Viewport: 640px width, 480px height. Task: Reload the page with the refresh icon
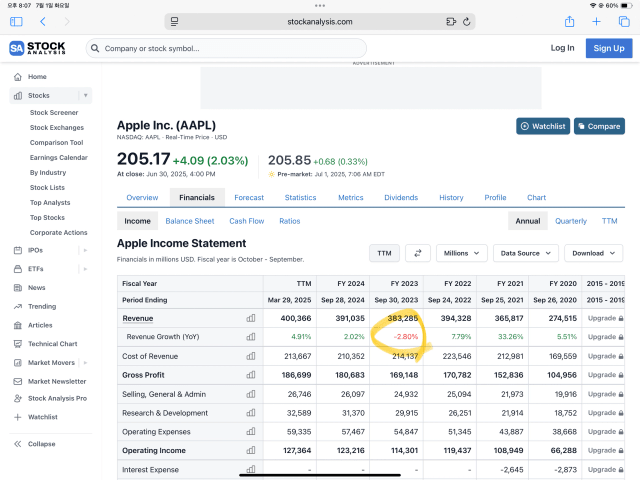pyautogui.click(x=467, y=22)
